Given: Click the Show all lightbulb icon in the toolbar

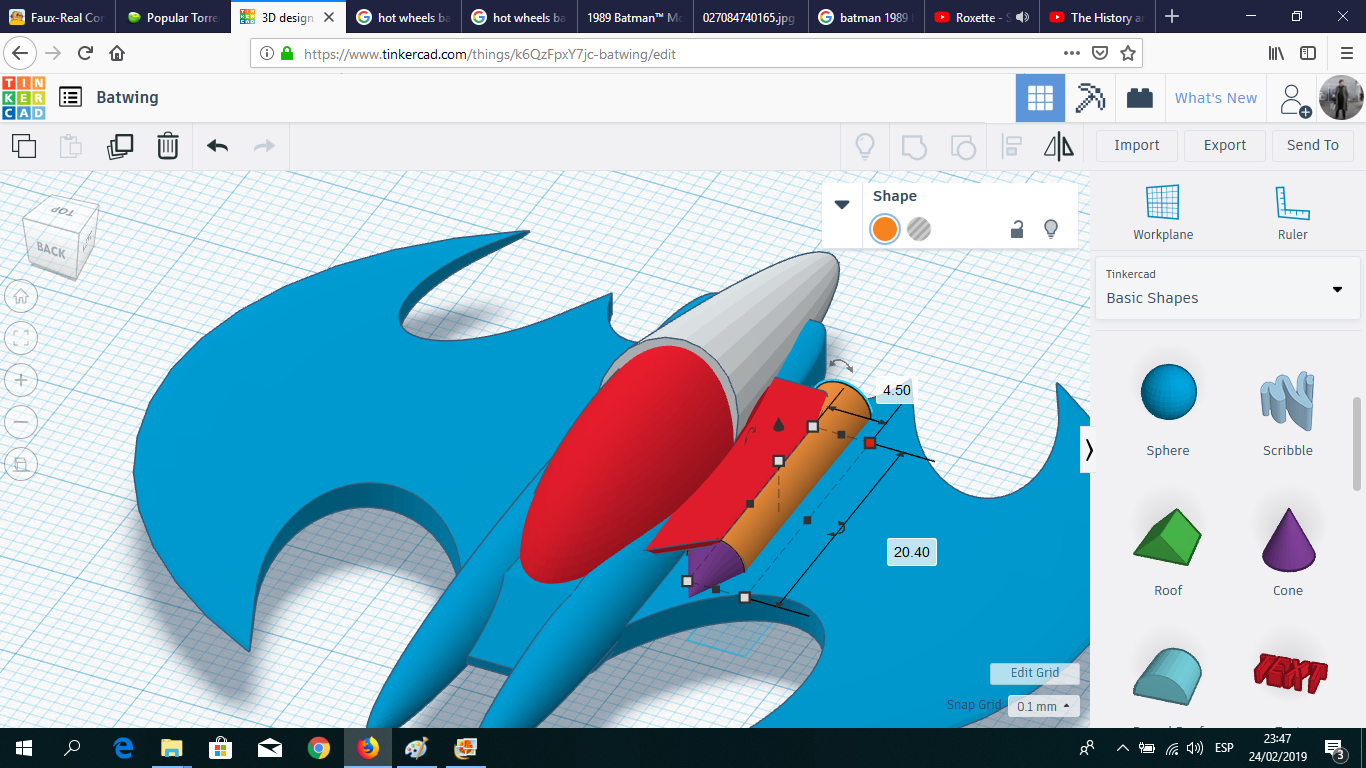Looking at the screenshot, I should pos(865,147).
